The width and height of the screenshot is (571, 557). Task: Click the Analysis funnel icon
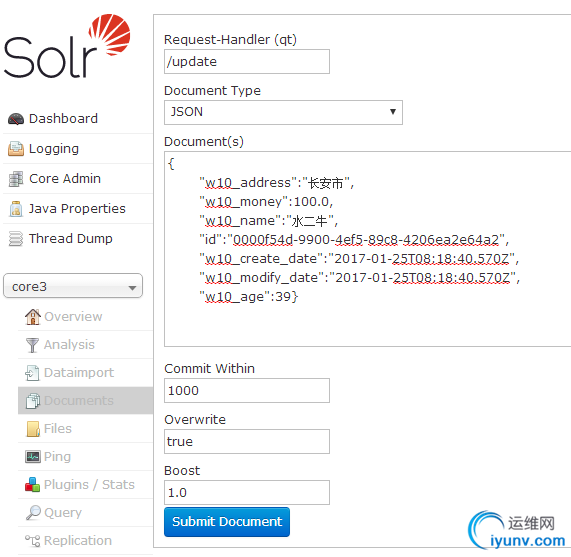pos(32,344)
